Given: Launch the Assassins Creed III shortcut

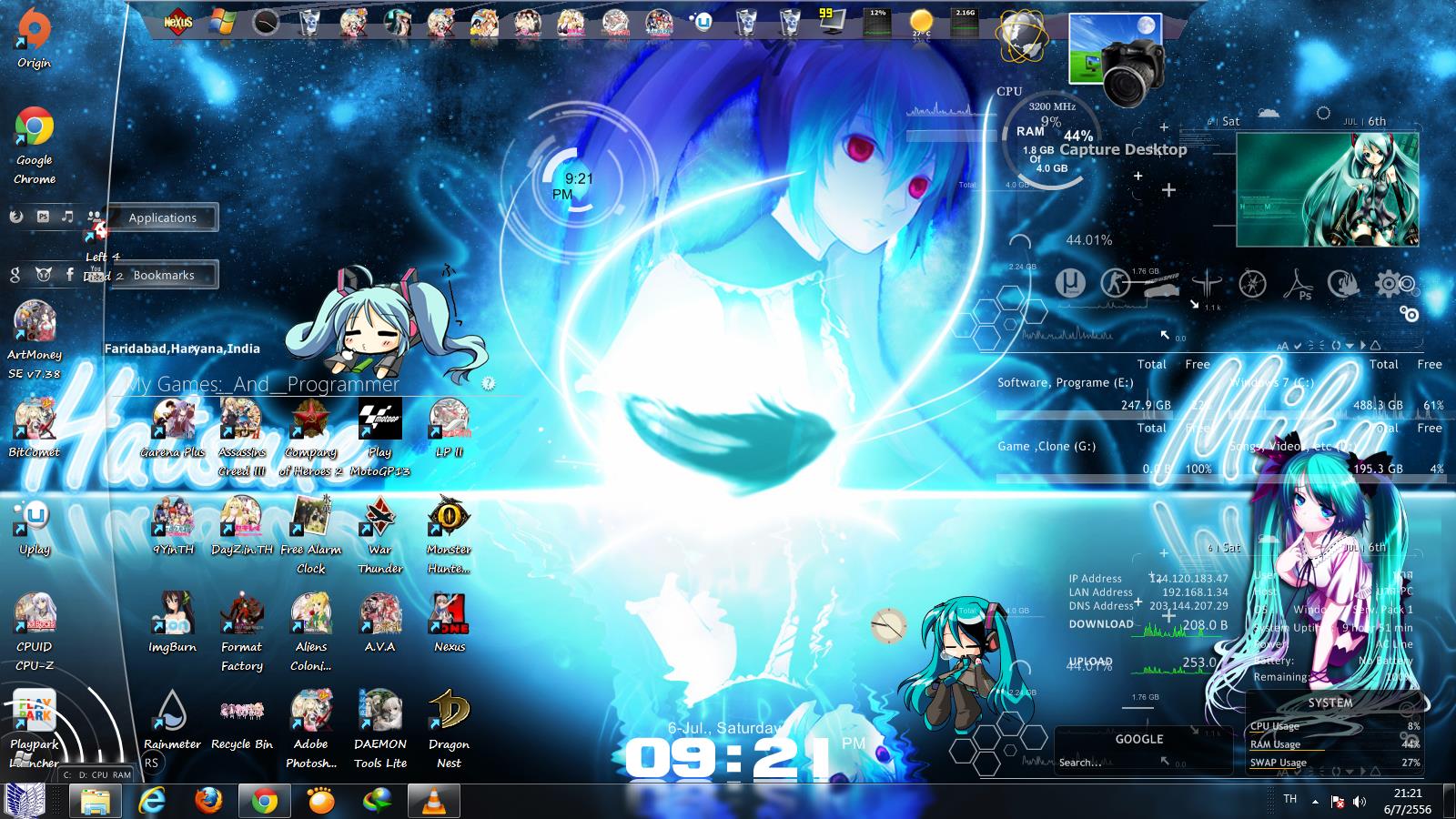Looking at the screenshot, I should [x=242, y=437].
